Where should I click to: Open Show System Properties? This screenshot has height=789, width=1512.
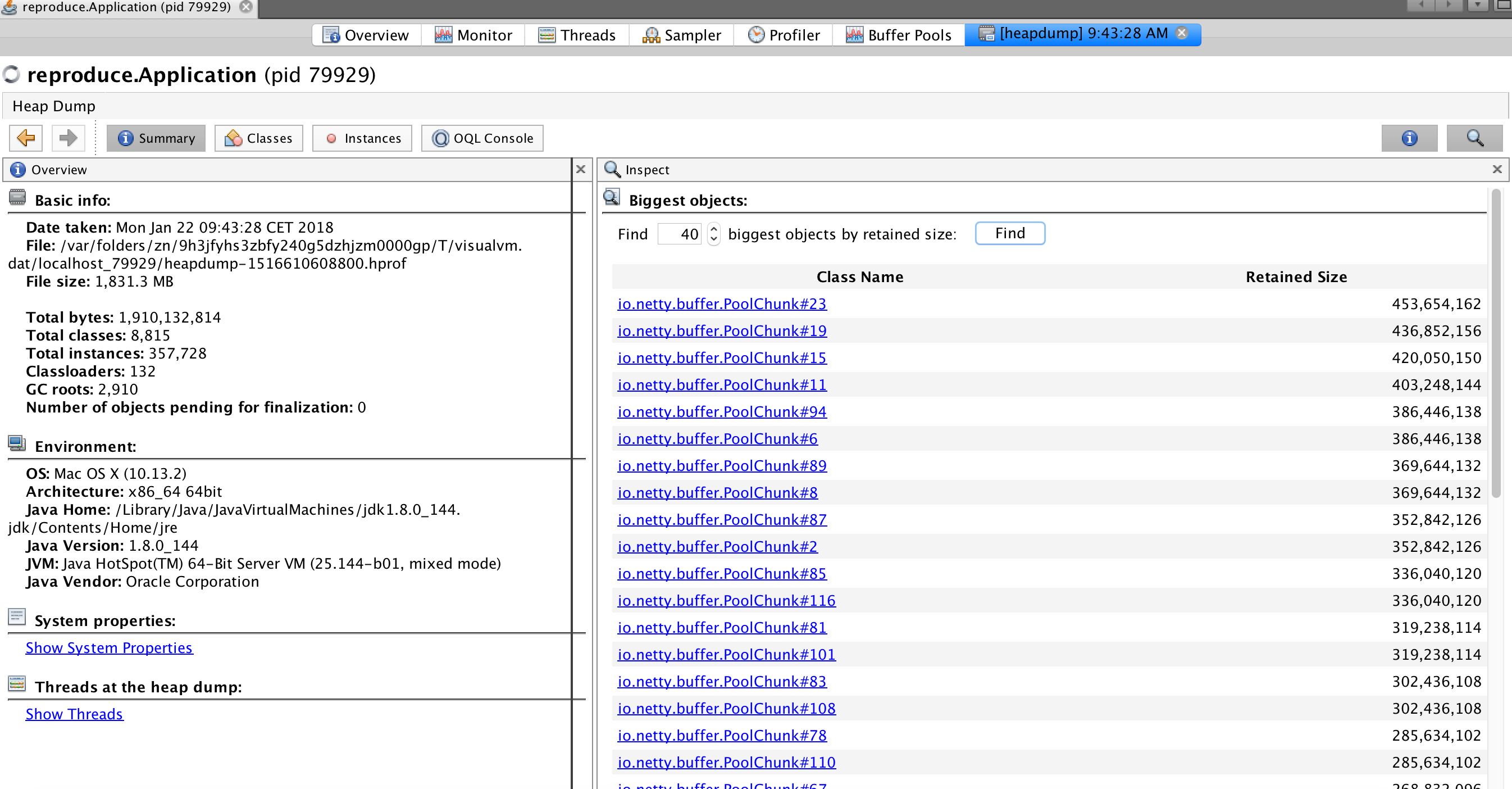(108, 647)
